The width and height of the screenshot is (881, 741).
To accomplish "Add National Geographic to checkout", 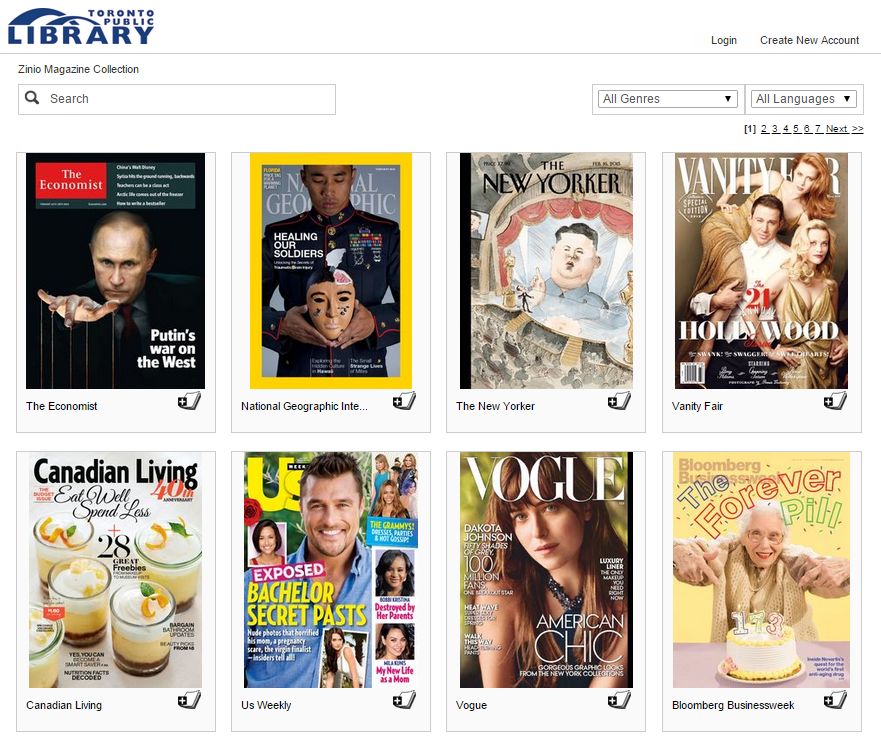I will 405,401.
